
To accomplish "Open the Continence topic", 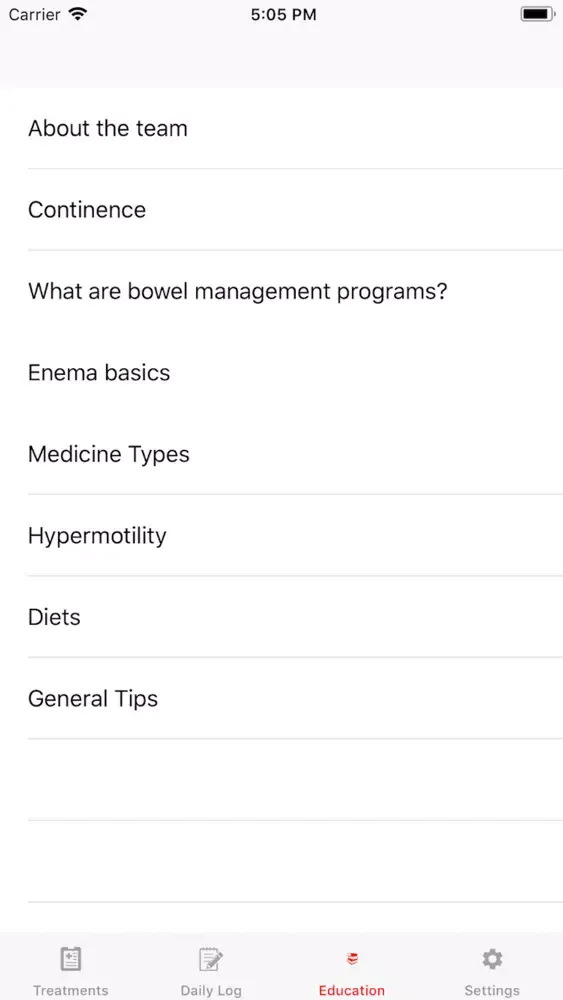I will [x=281, y=210].
